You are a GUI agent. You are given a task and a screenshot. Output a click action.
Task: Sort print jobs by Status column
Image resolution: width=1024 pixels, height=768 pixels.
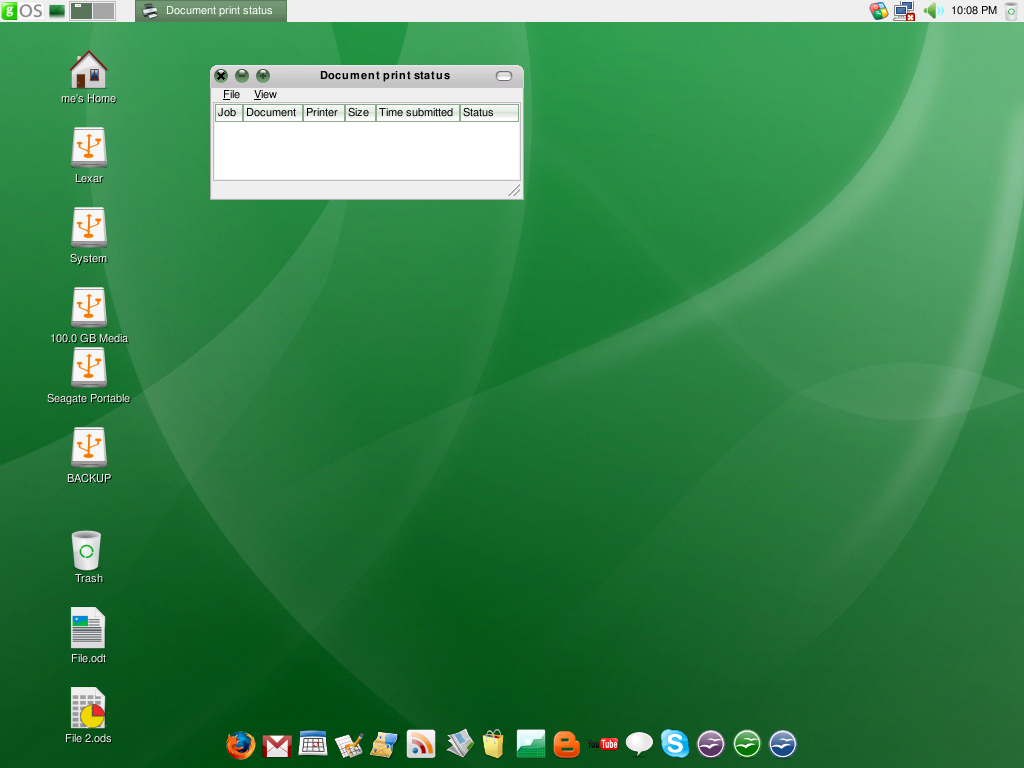tap(489, 112)
